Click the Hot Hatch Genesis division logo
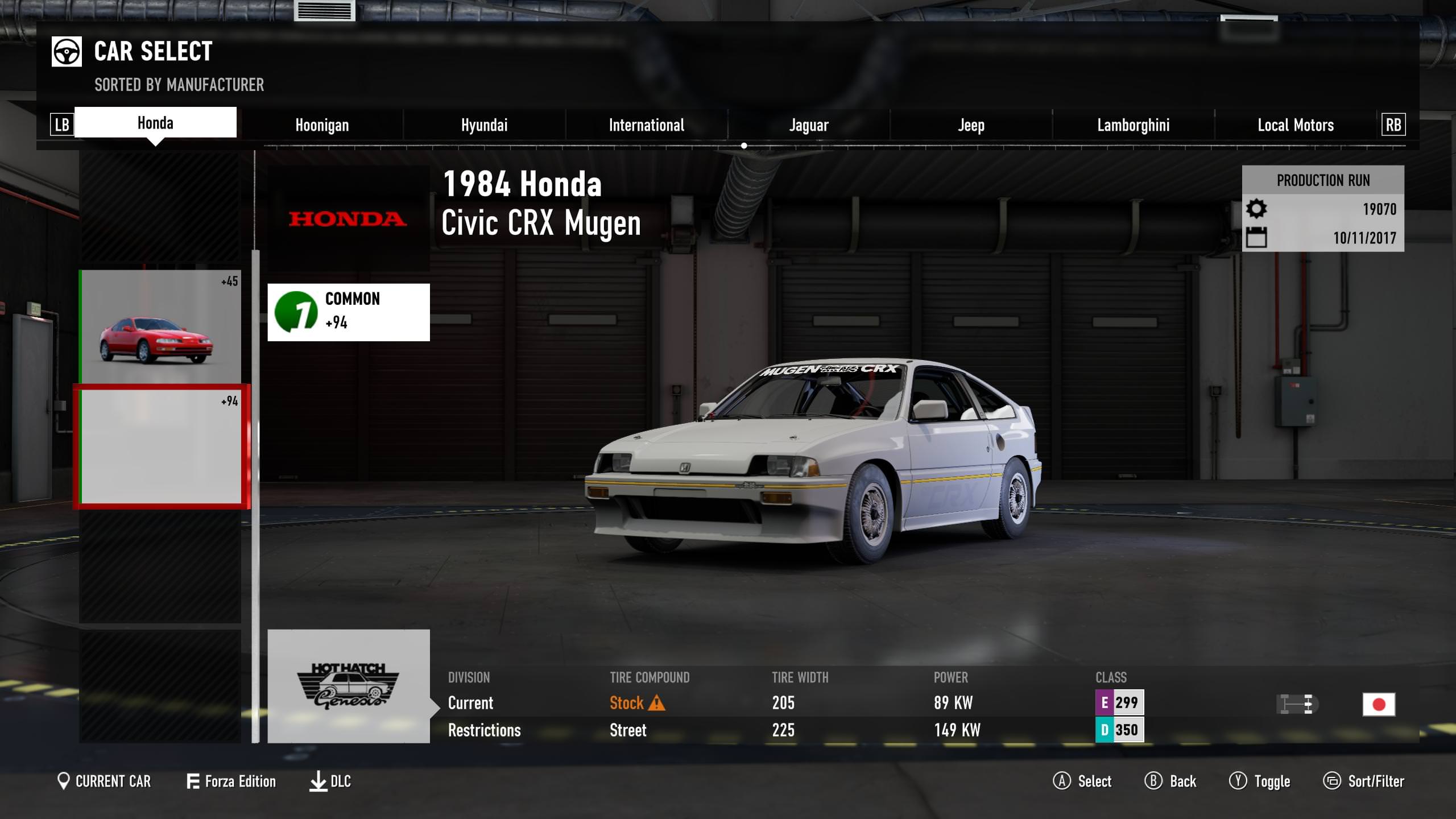This screenshot has height=819, width=1456. (x=348, y=686)
